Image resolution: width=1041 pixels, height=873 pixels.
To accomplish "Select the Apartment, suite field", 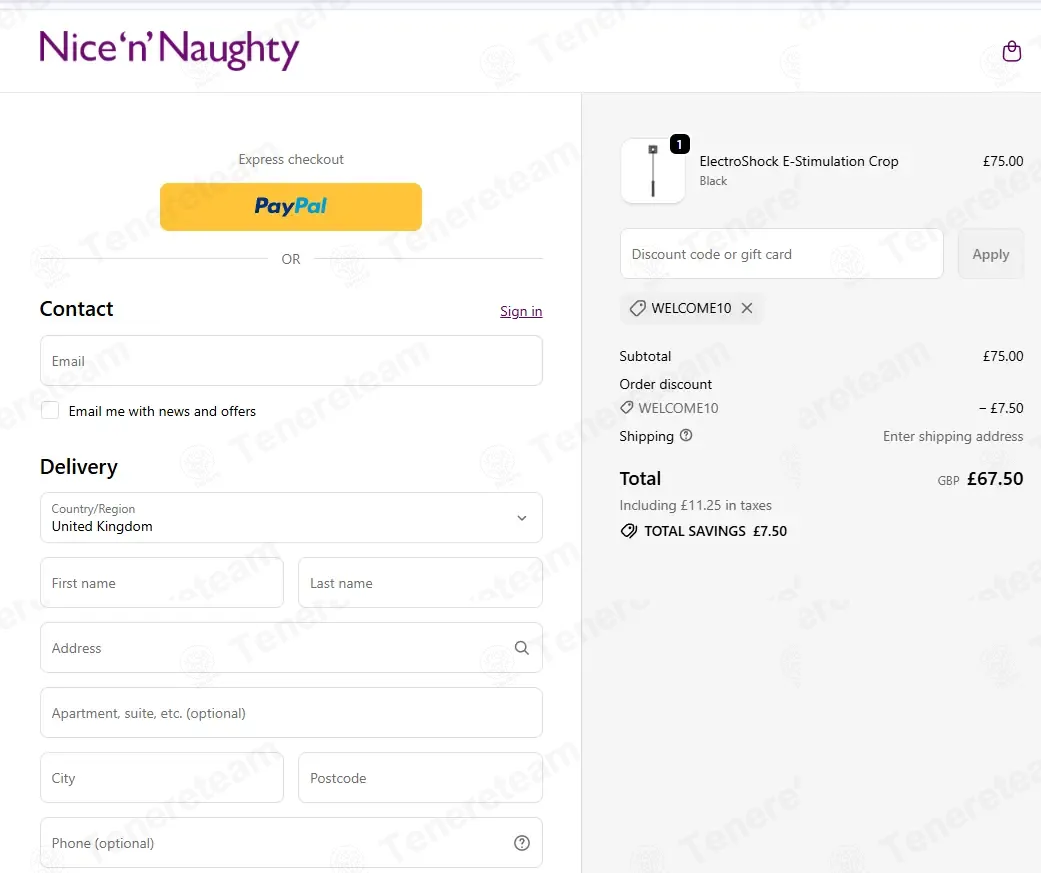I will pyautogui.click(x=291, y=713).
